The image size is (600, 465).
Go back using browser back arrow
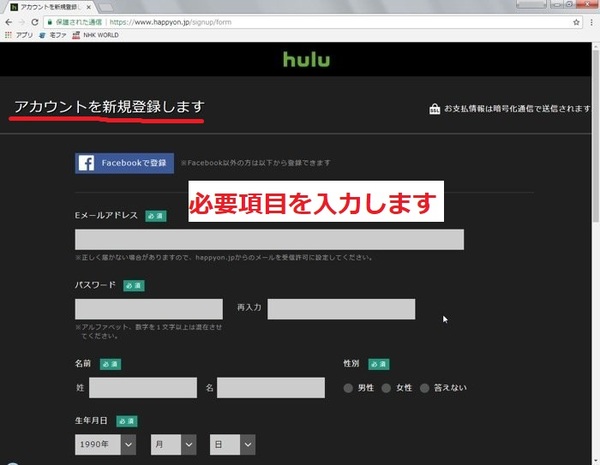[x=8, y=22]
